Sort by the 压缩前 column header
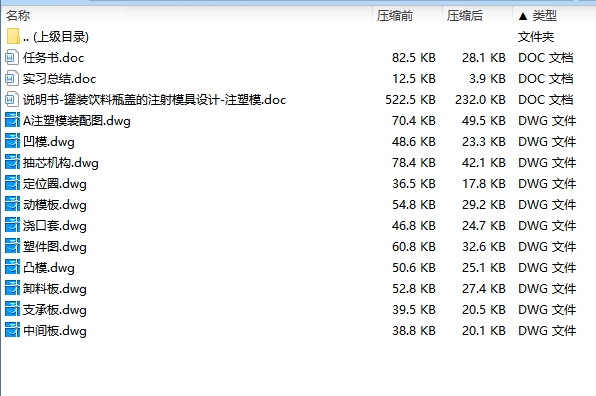 point(395,16)
